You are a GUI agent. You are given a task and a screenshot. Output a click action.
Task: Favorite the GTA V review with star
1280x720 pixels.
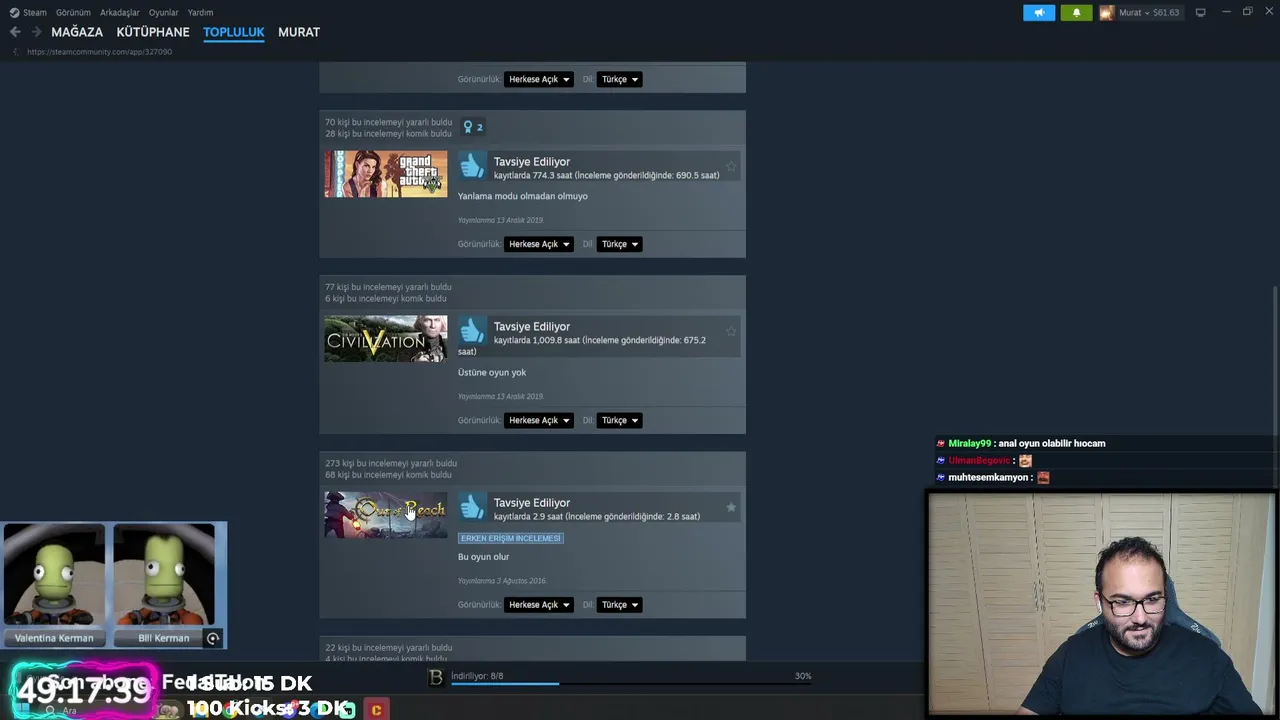731,167
